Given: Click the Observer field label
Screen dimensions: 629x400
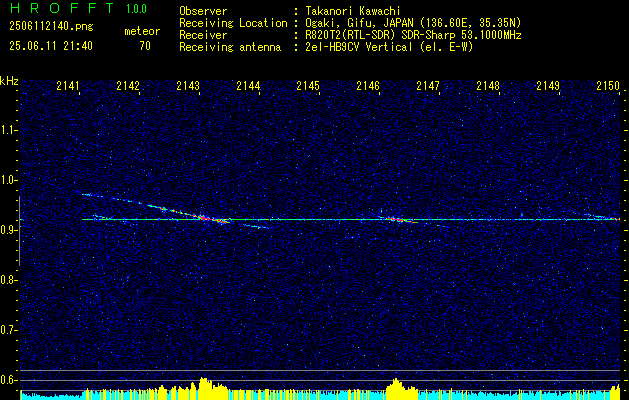Looking at the screenshot, I should click(x=203, y=11).
